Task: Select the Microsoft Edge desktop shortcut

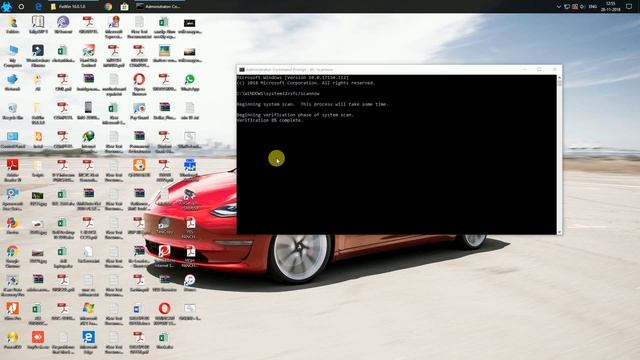Action: 89,342
